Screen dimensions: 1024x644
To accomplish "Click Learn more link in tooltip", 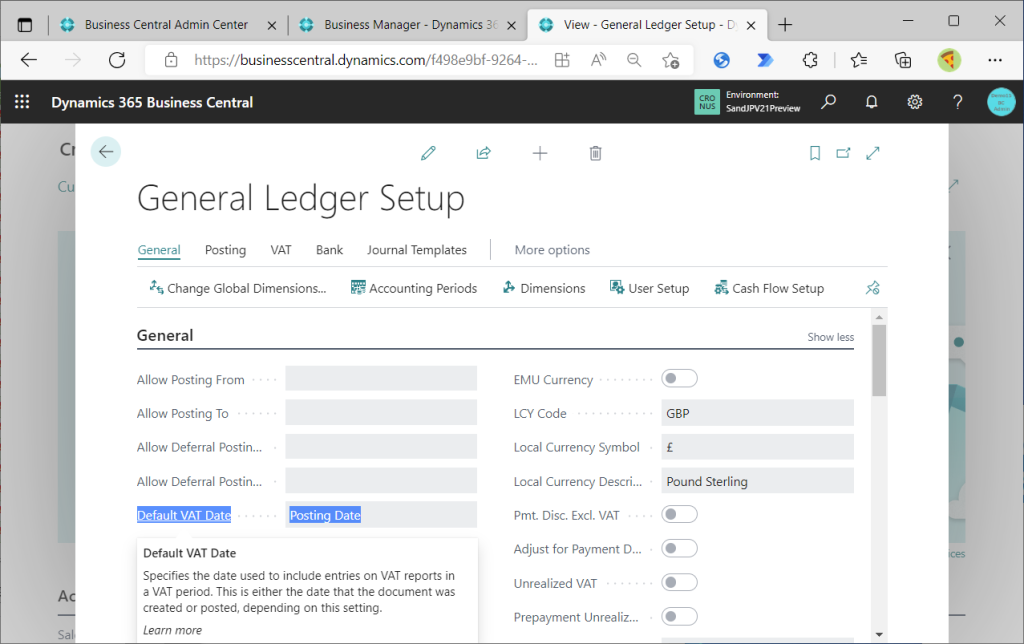I will 172,630.
